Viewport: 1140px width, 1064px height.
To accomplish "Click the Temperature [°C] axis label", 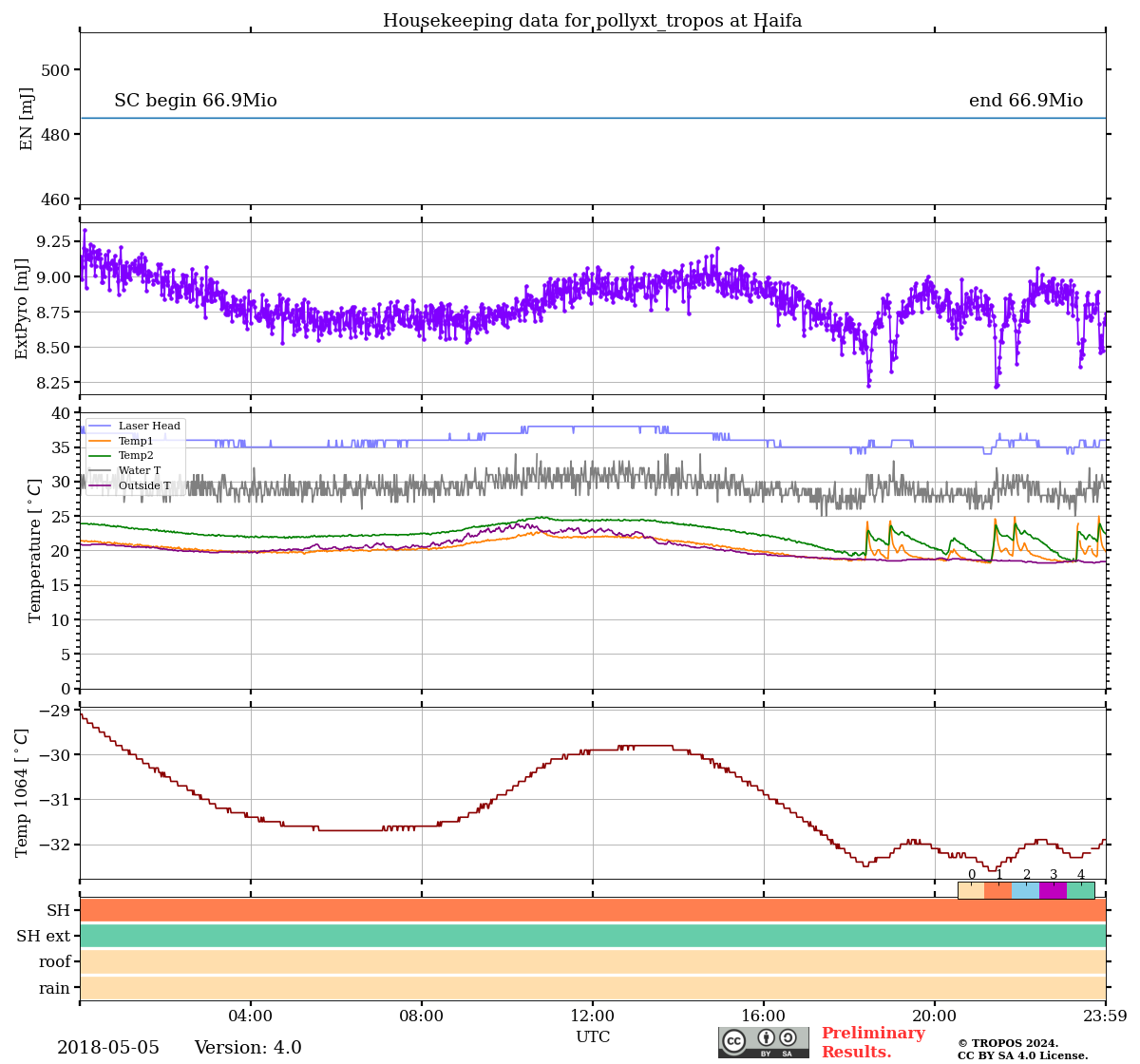I will coord(36,550).
